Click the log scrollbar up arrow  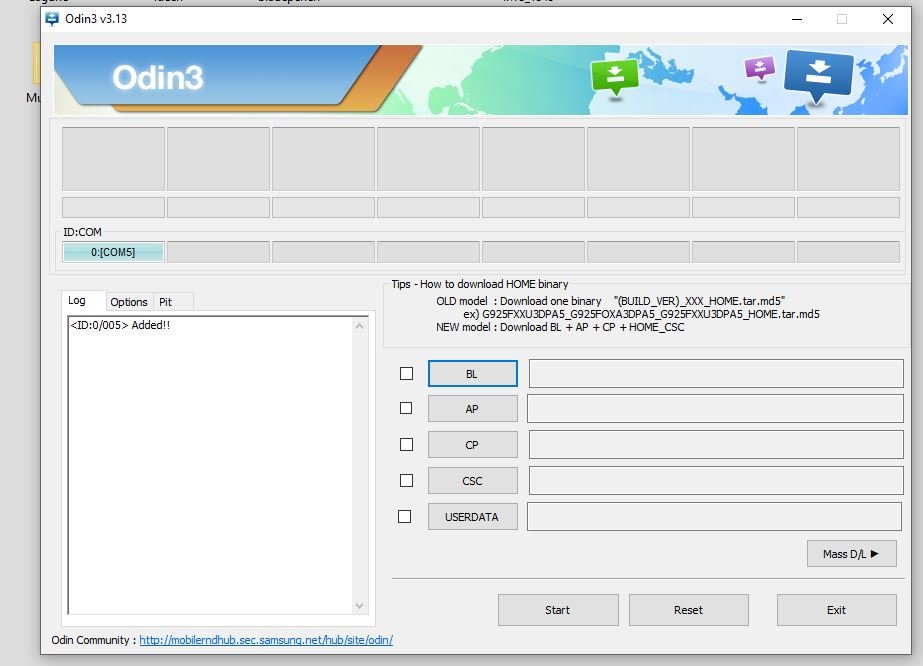pos(360,326)
